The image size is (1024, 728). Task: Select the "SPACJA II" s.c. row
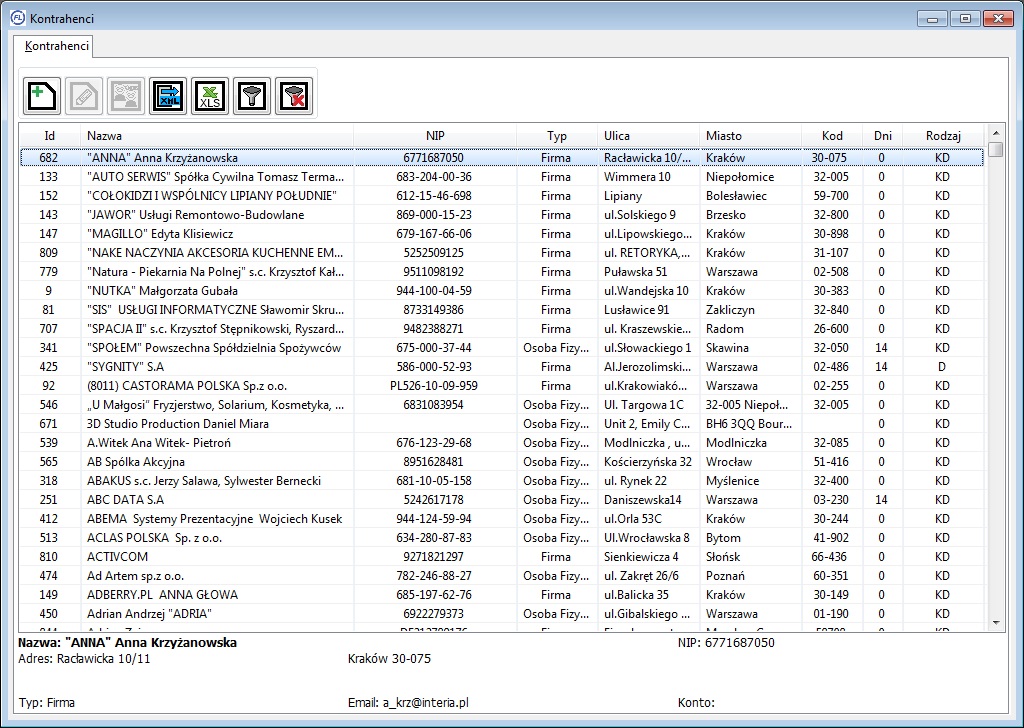(502, 328)
